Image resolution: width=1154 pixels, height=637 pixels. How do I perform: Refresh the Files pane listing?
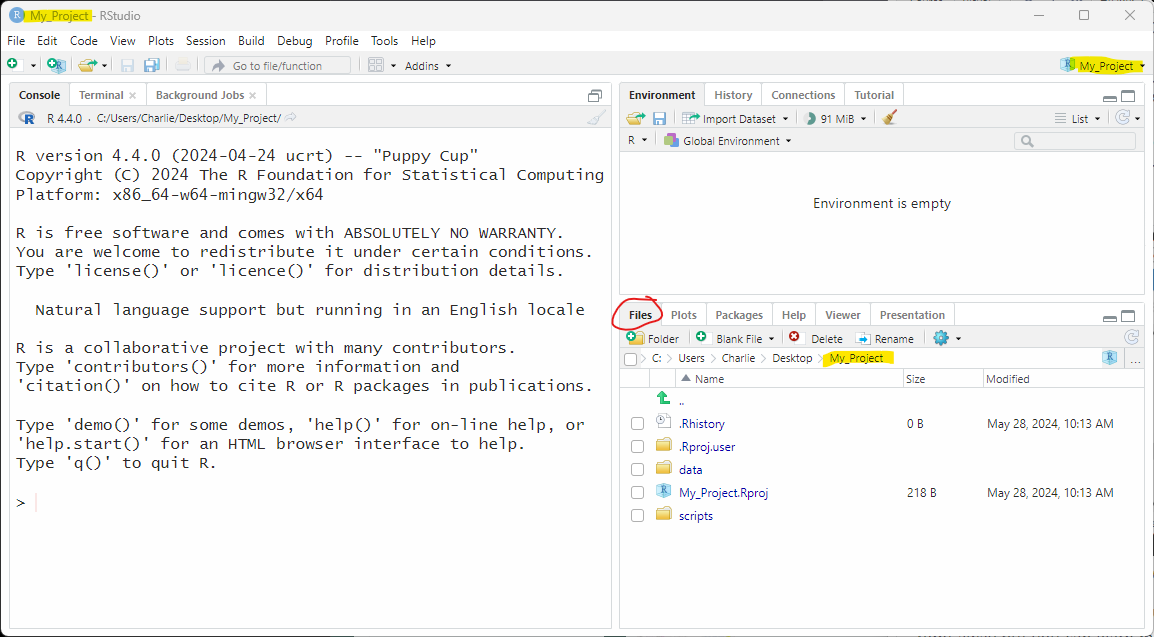tap(1131, 338)
